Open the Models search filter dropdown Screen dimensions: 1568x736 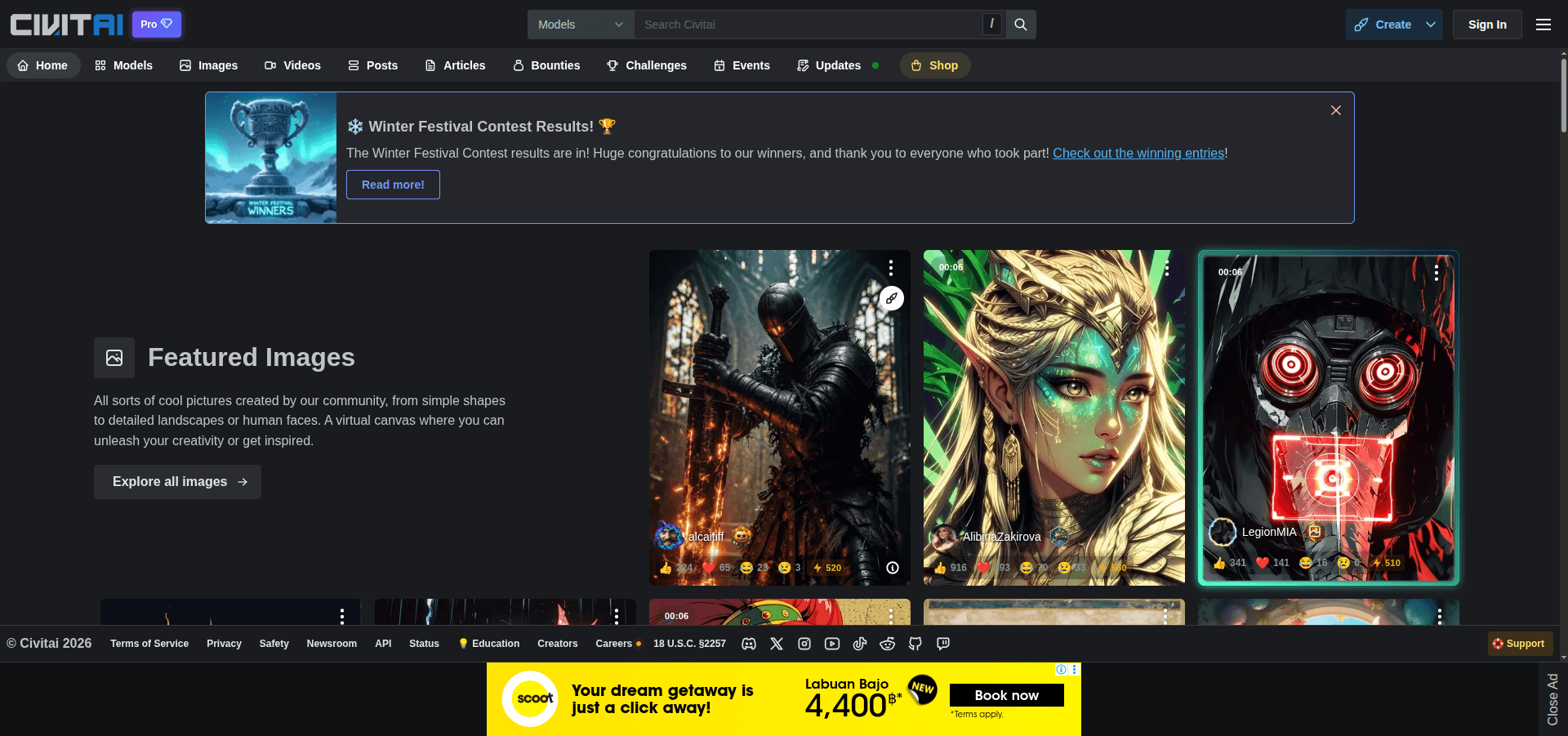point(580,25)
